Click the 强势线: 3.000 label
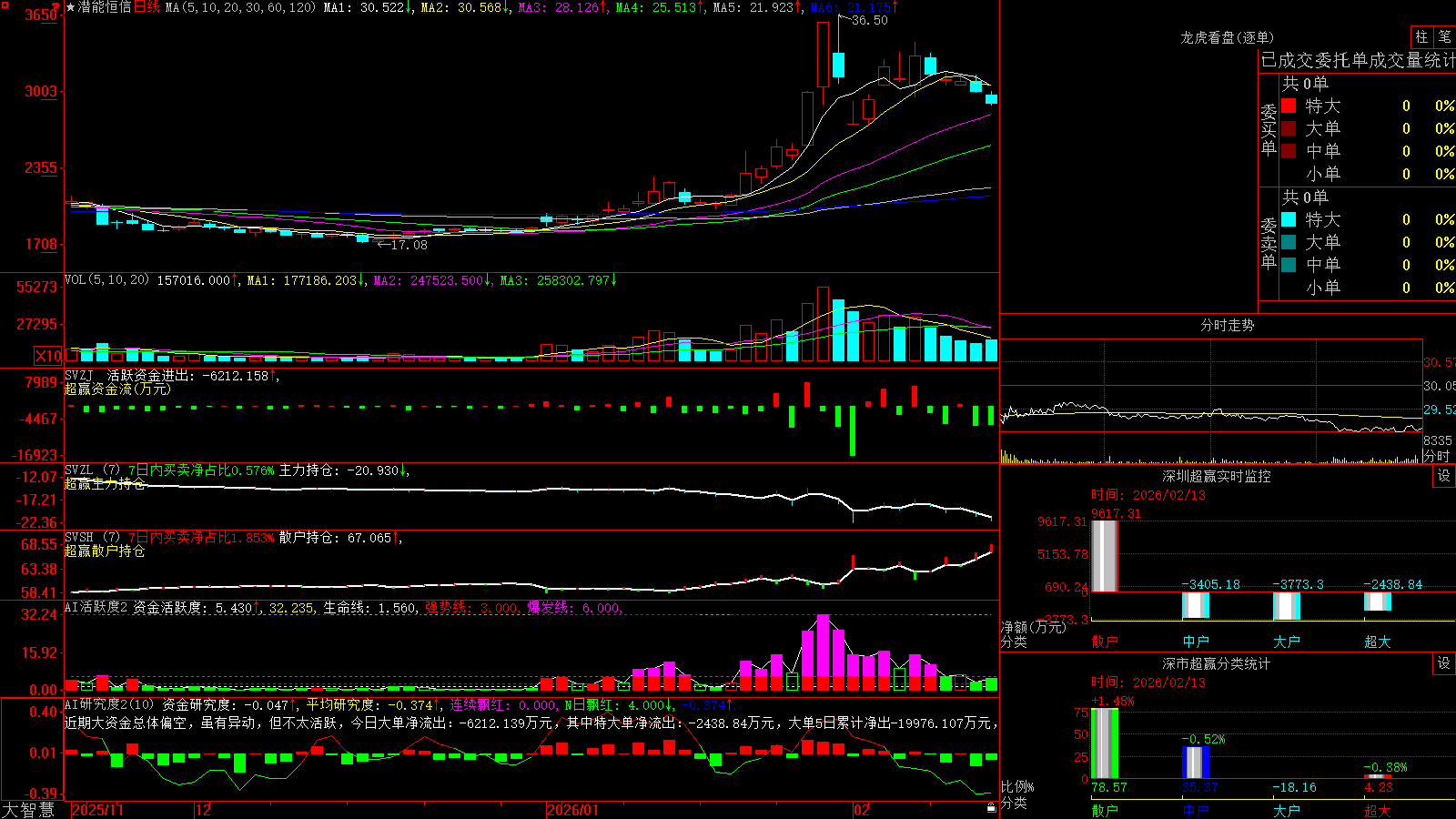 click(x=471, y=607)
